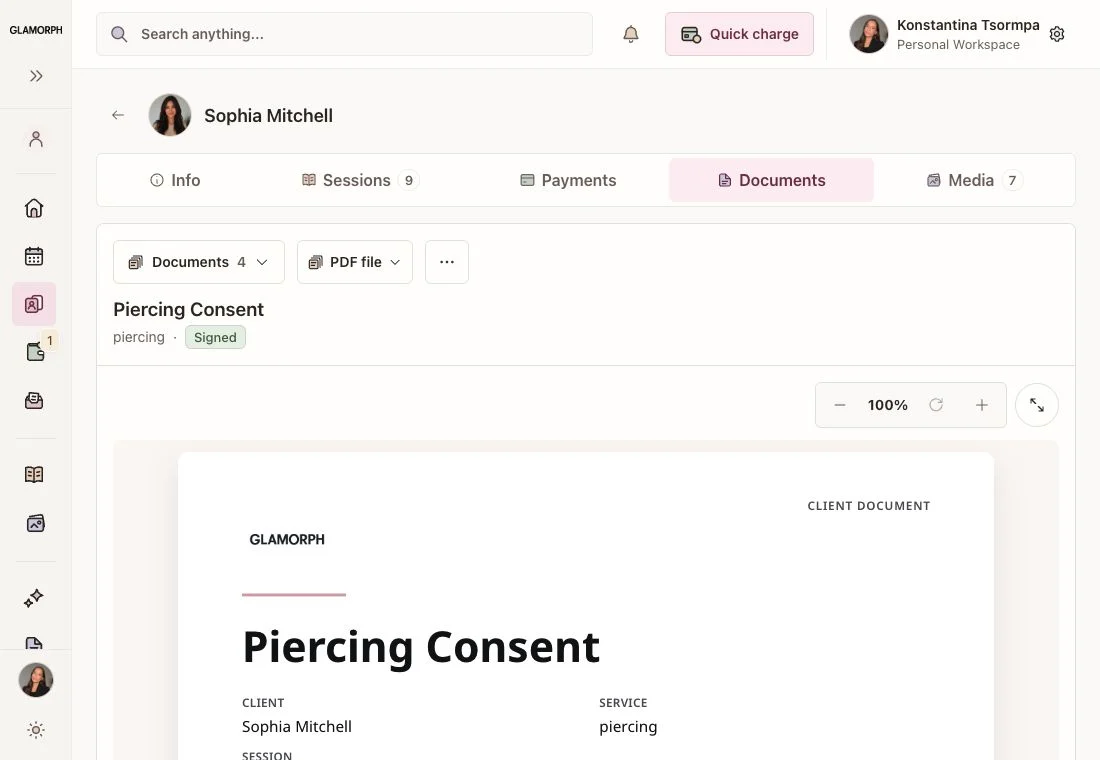Click the piercing service value in document
1100x760 pixels.
628,727
